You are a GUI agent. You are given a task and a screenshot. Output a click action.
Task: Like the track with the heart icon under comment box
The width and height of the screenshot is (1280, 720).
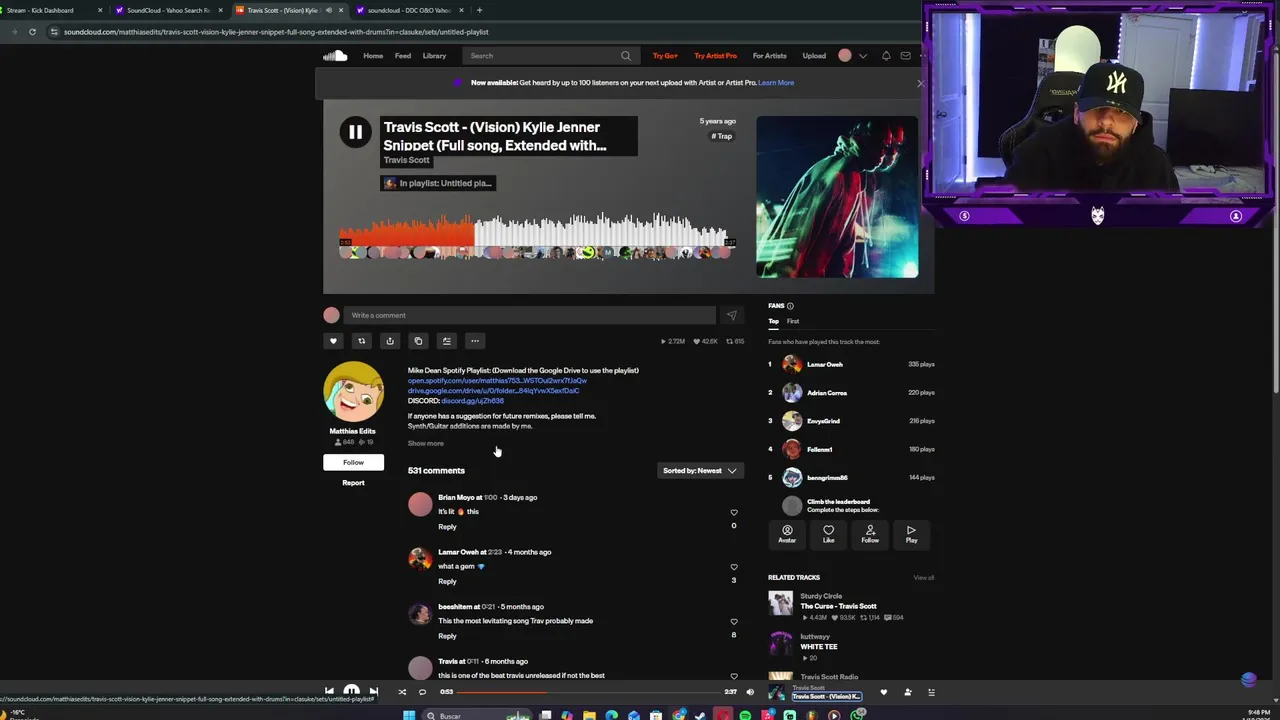[x=334, y=341]
